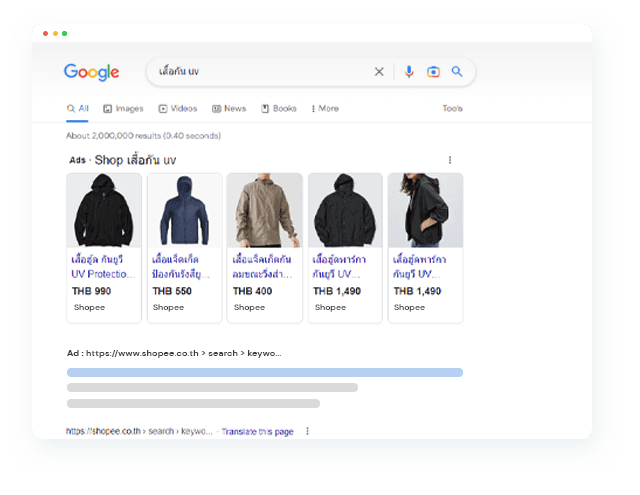Click the green window dot in the title bar
The image size is (640, 495).
pyautogui.click(x=65, y=33)
